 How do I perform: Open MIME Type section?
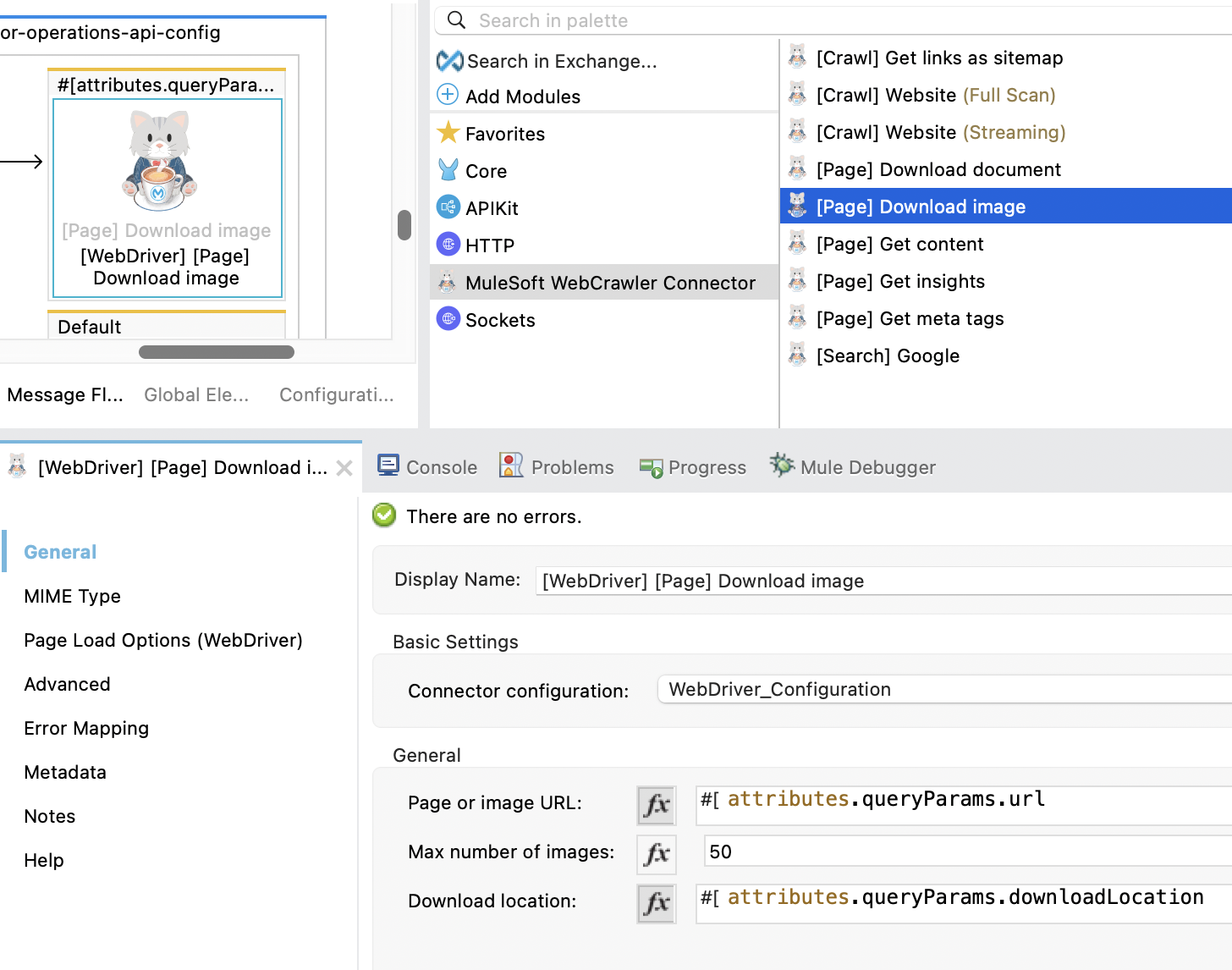[x=73, y=596]
